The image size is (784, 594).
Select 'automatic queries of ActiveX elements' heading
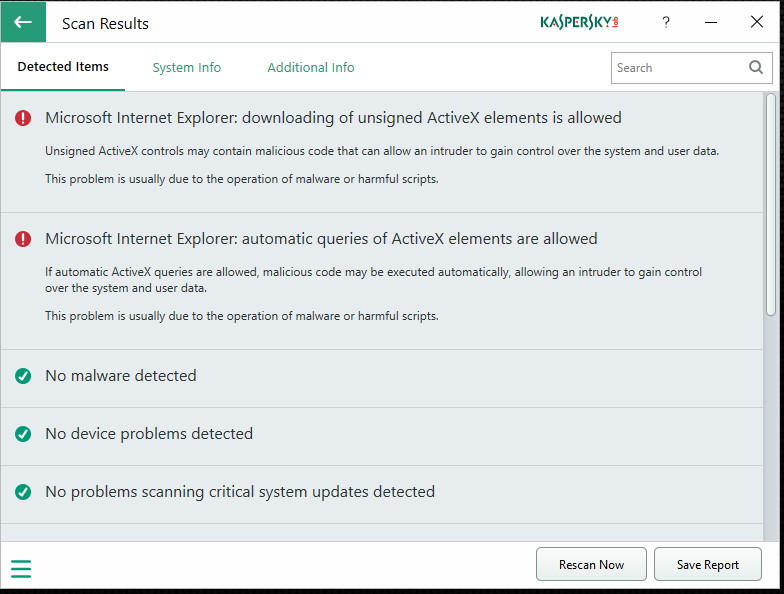(x=321, y=239)
